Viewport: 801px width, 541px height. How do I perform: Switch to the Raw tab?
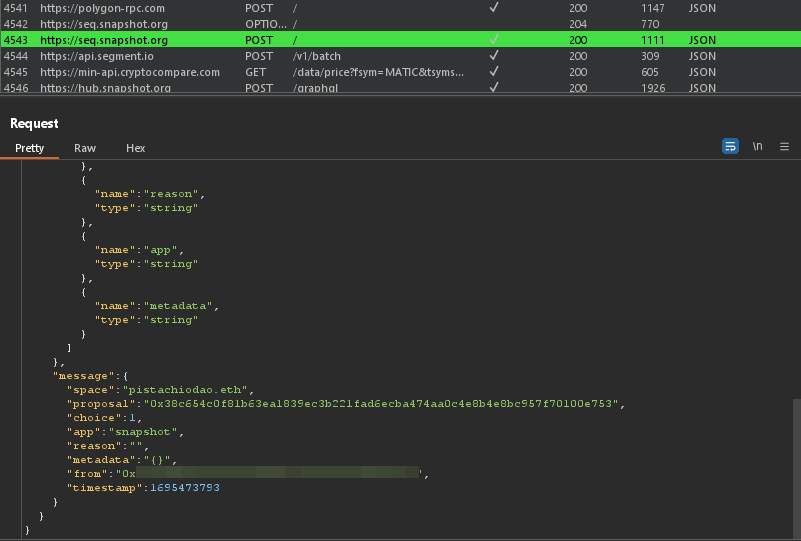point(85,148)
